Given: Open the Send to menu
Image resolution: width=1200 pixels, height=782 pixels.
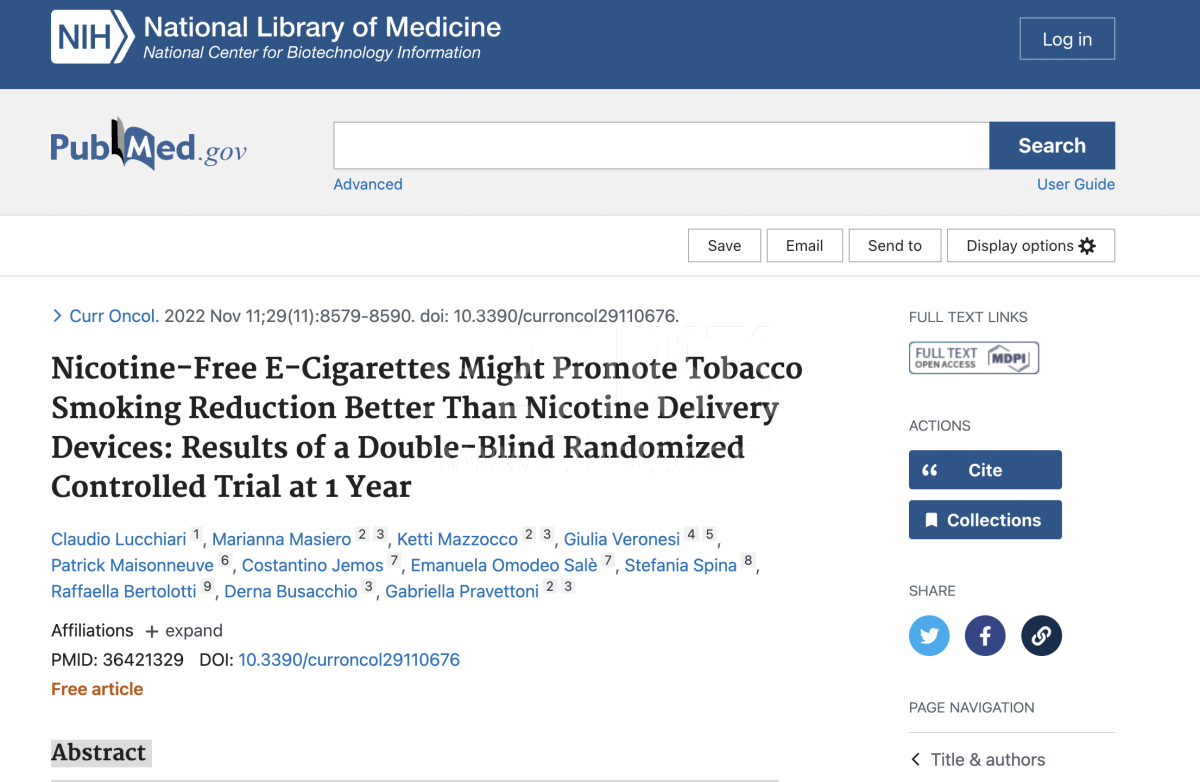Looking at the screenshot, I should point(895,246).
